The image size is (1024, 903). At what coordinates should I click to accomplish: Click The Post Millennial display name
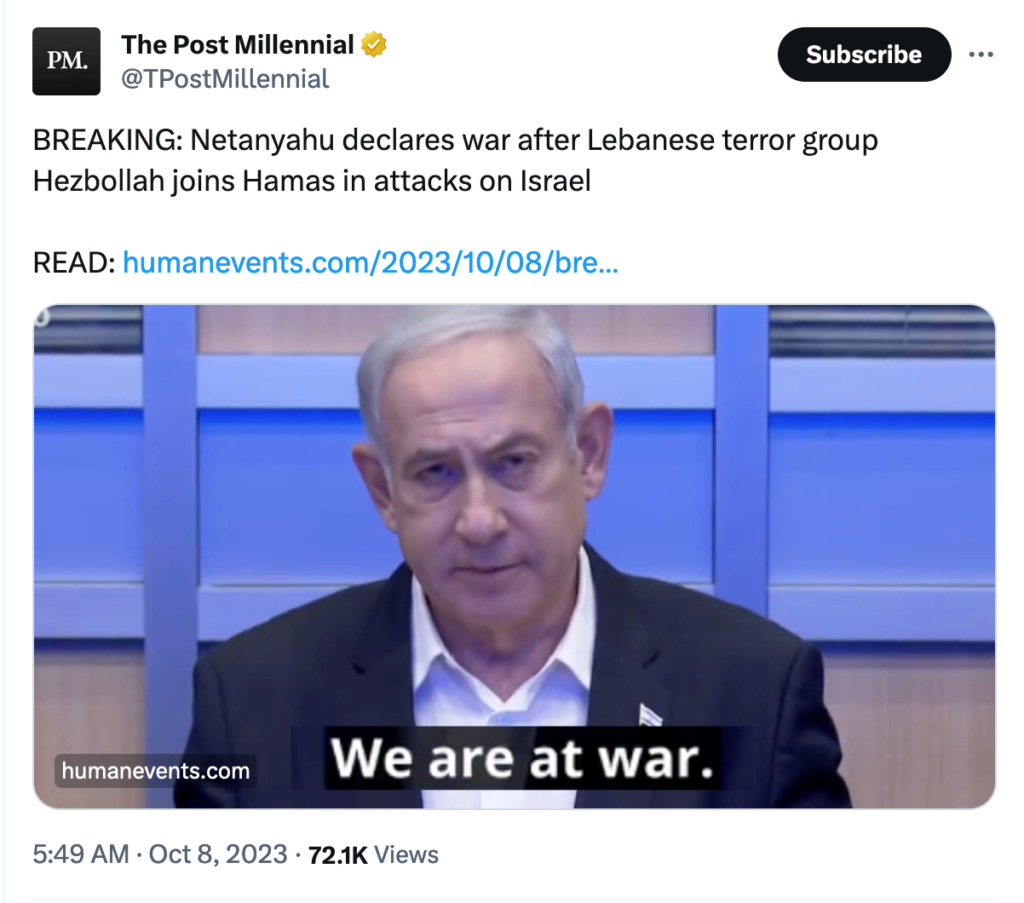pos(238,45)
